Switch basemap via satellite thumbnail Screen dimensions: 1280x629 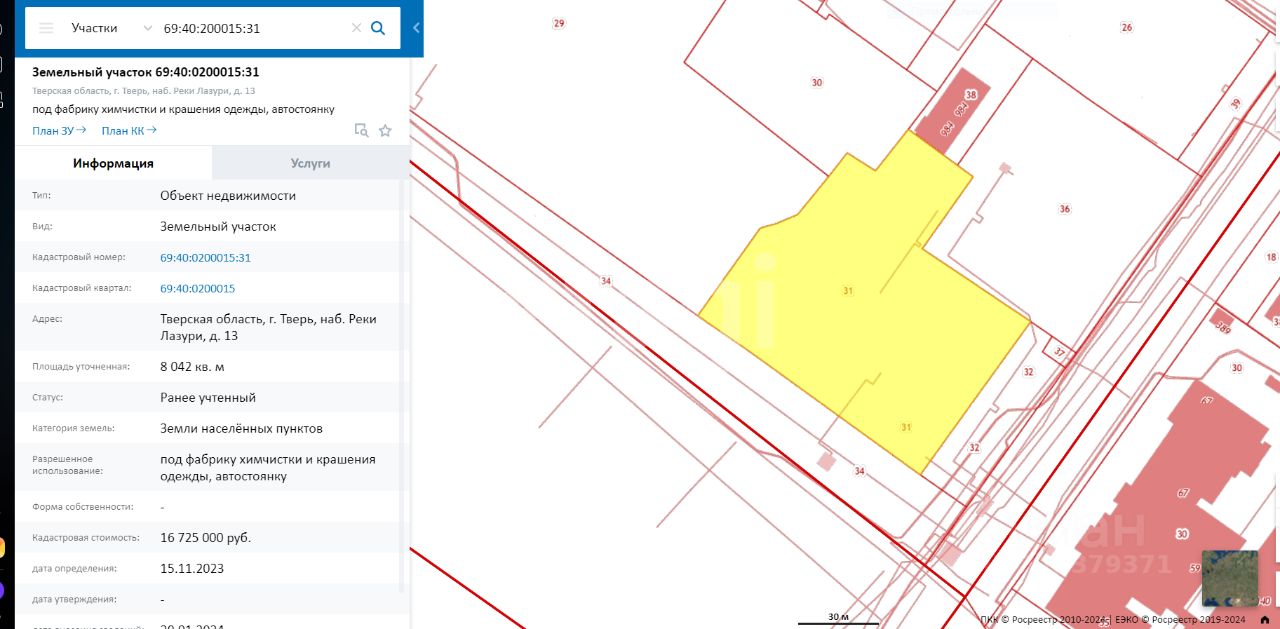click(1229, 578)
